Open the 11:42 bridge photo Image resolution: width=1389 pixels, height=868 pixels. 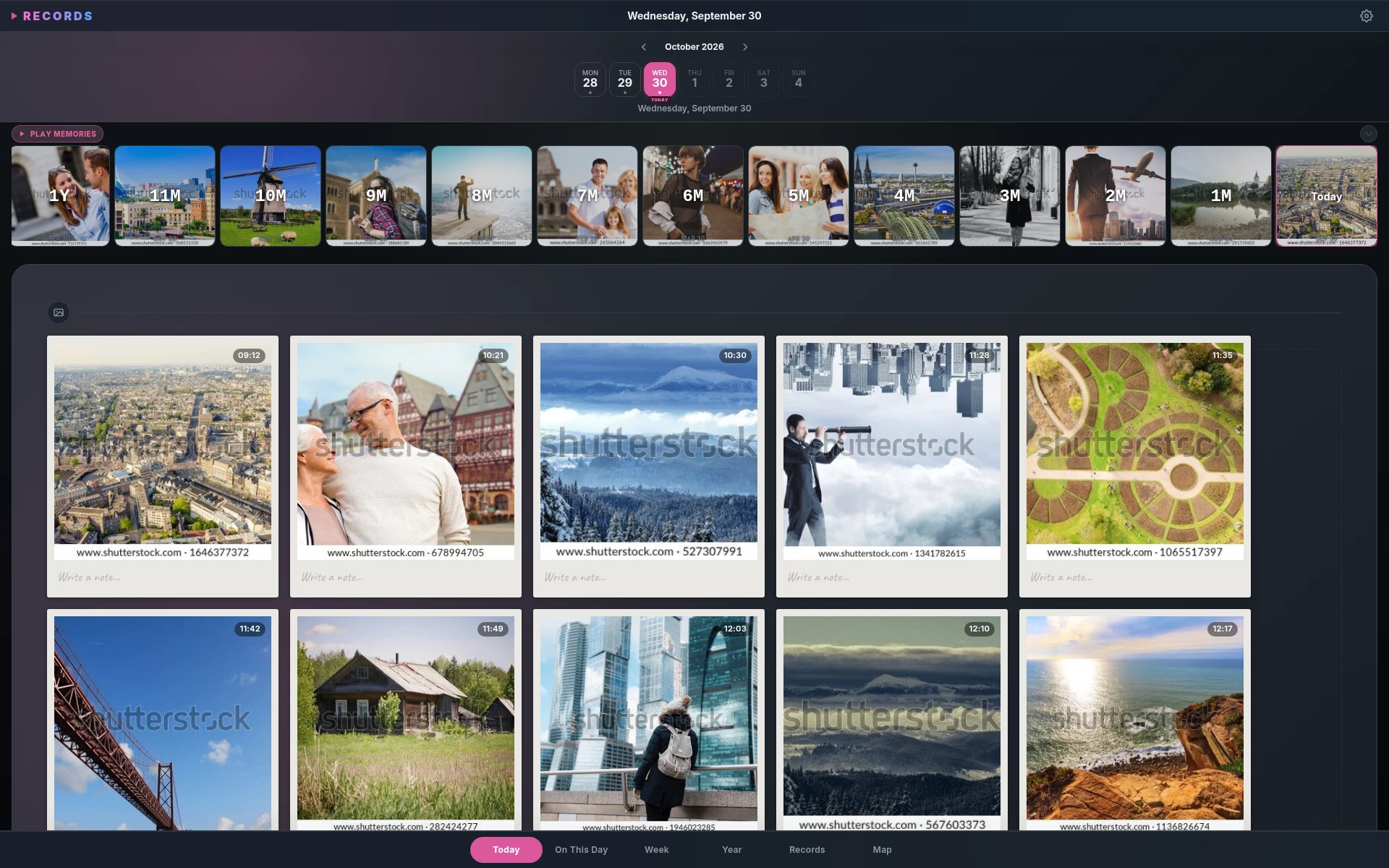163,723
